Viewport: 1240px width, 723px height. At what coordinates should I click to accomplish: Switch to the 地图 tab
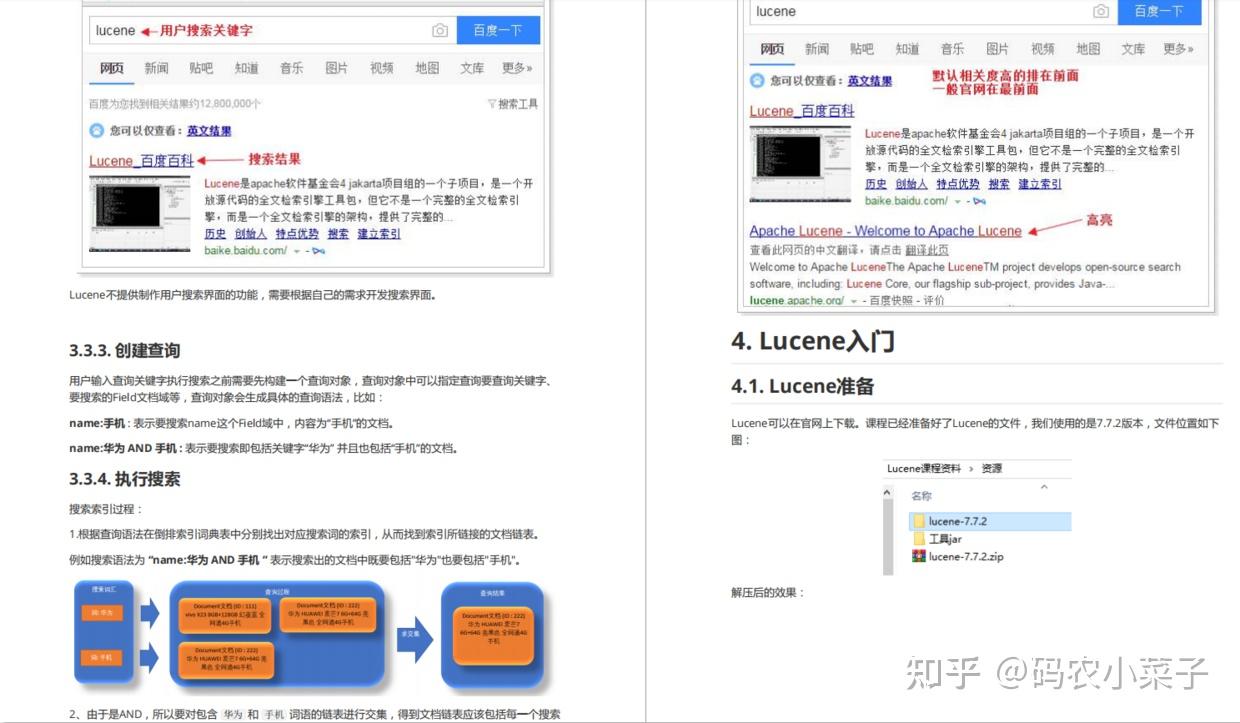click(x=1088, y=49)
